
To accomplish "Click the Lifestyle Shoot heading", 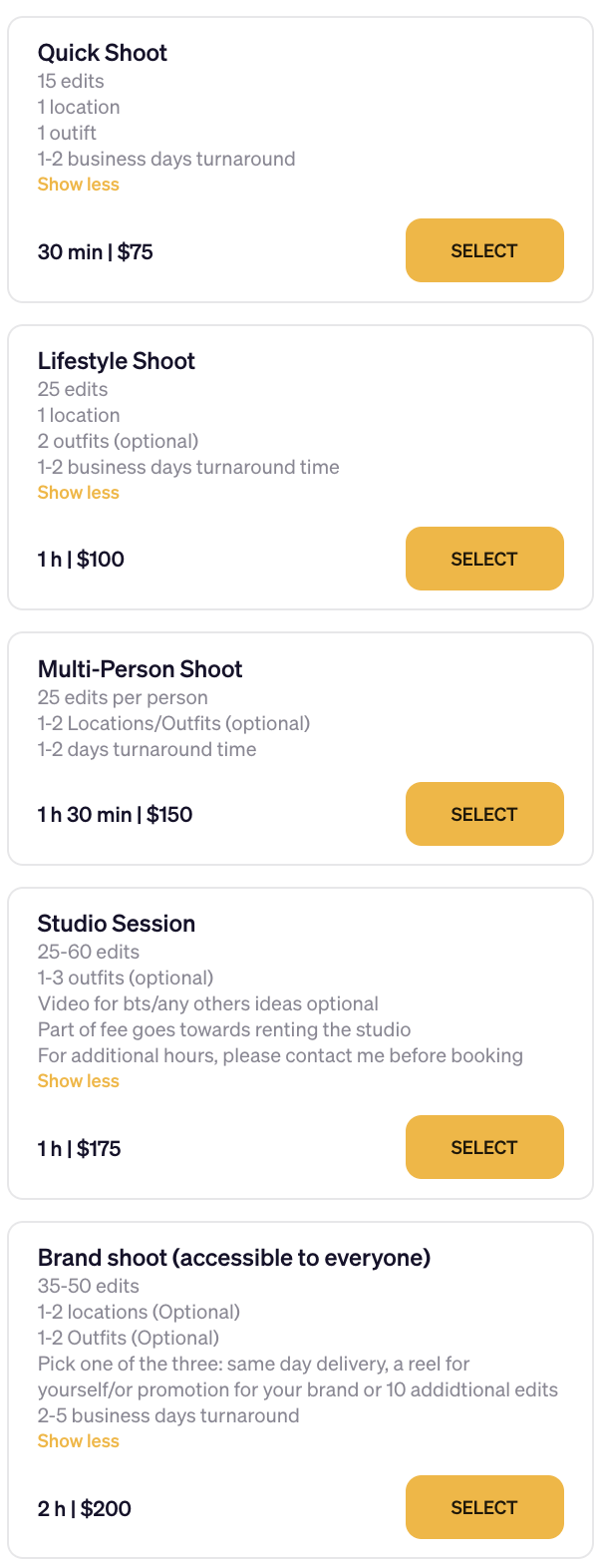I will pyautogui.click(x=117, y=361).
